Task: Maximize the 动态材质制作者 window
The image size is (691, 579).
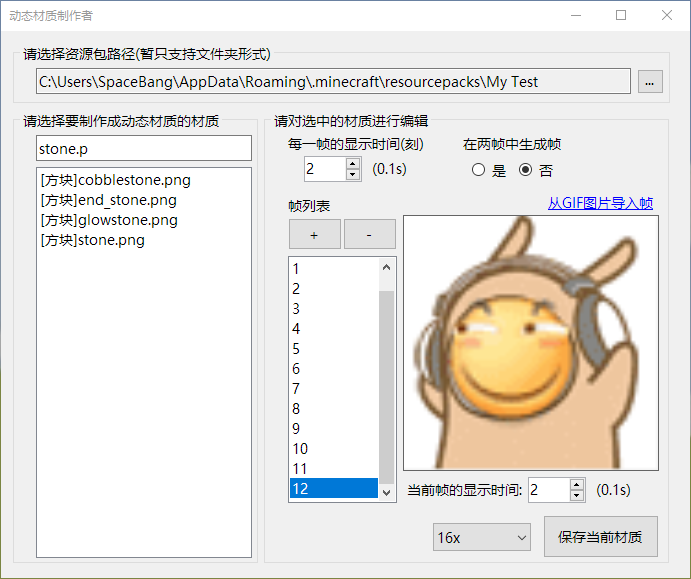Action: click(x=621, y=15)
